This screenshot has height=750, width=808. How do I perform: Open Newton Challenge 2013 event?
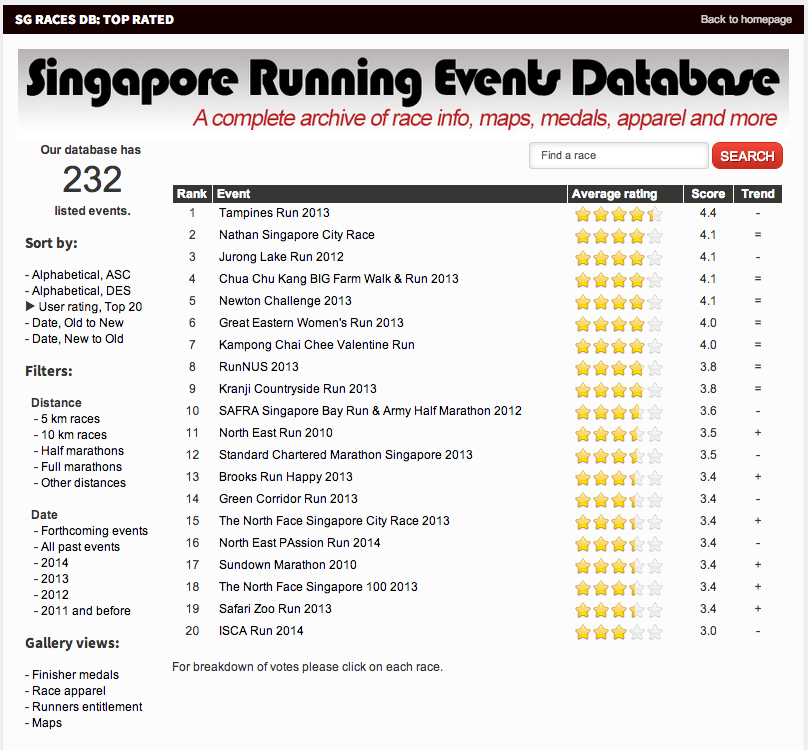285,301
